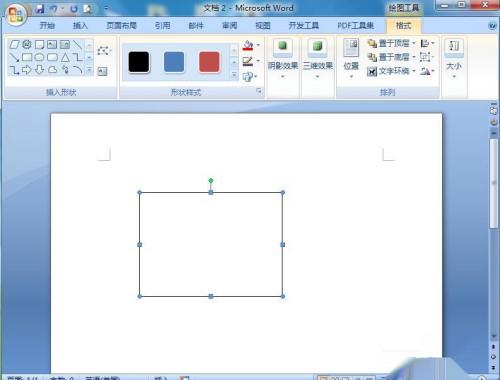The image size is (500, 380).
Task: Expand shape styles gallery more arrow
Action: click(234, 75)
